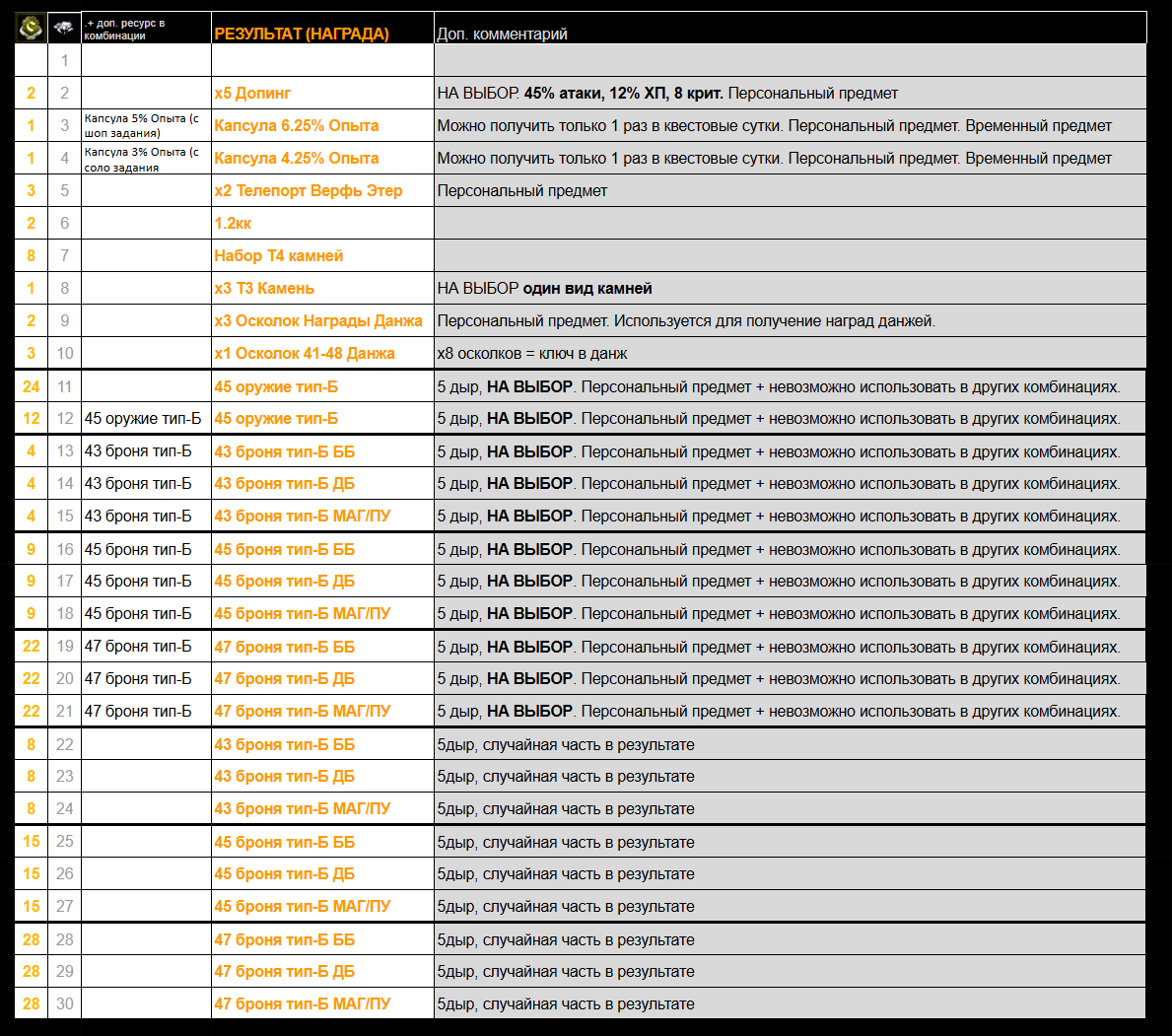
Task: Select the Капсула 4.25% Опыта reward
Action: point(297,158)
